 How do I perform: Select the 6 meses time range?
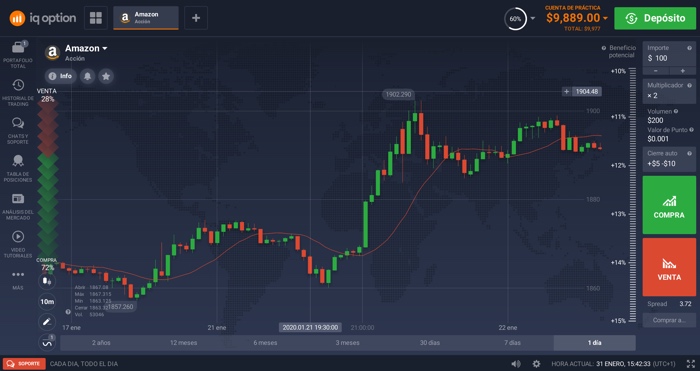[265, 343]
